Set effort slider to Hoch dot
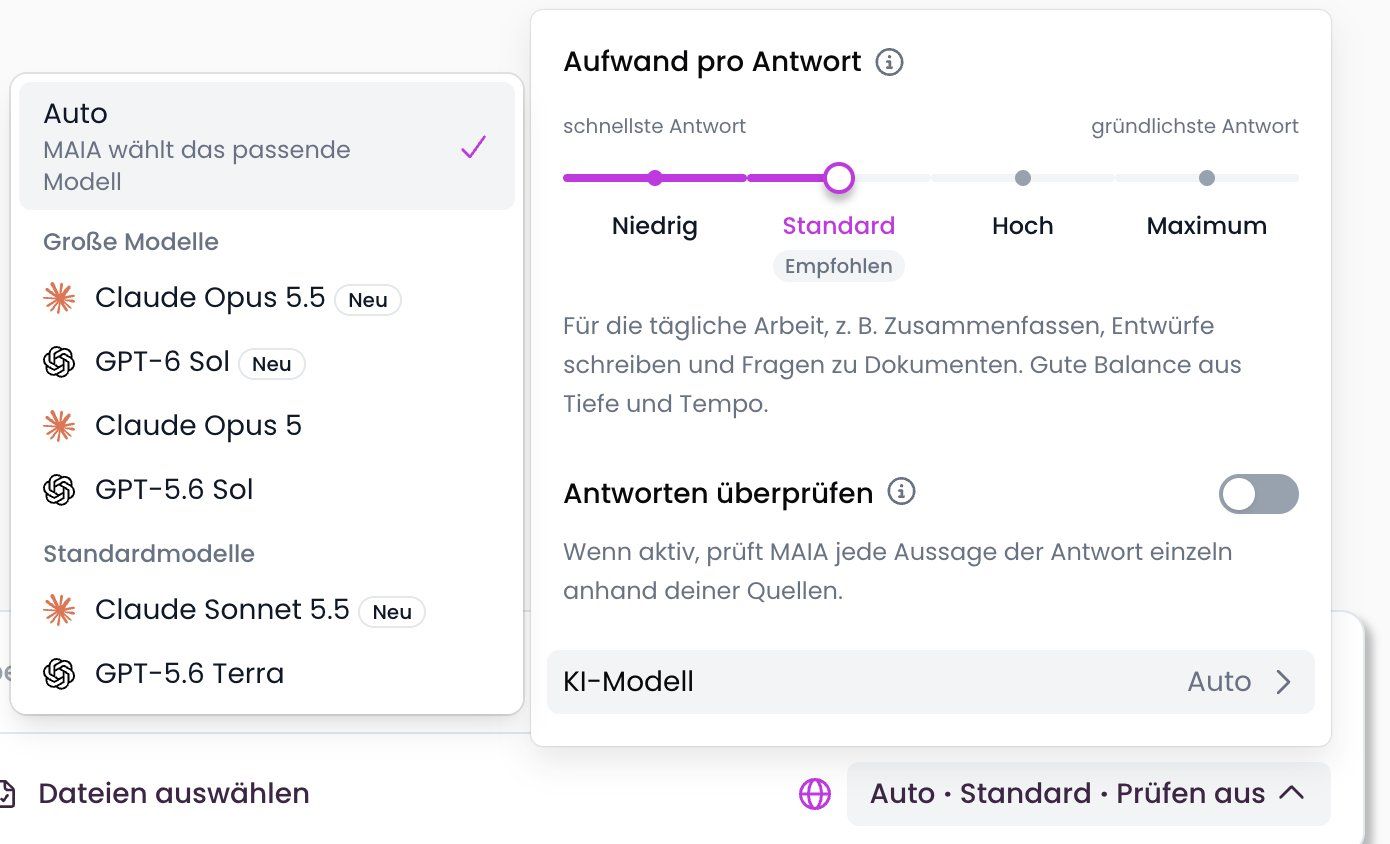The image size is (1390, 844). (x=1023, y=178)
